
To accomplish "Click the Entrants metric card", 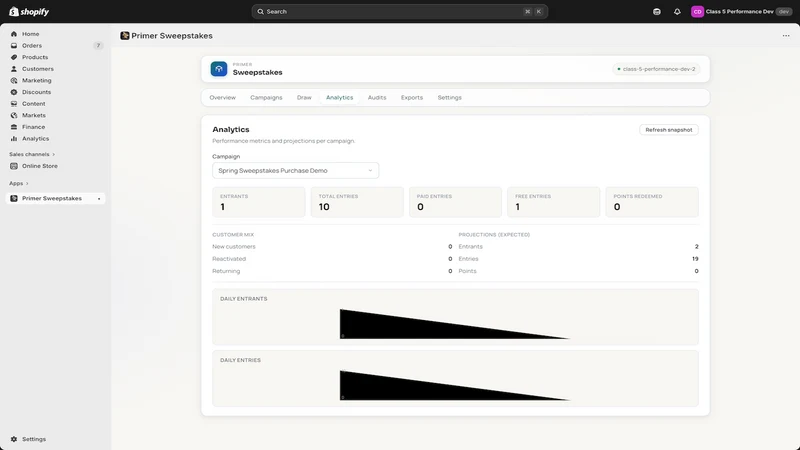I will 259,202.
